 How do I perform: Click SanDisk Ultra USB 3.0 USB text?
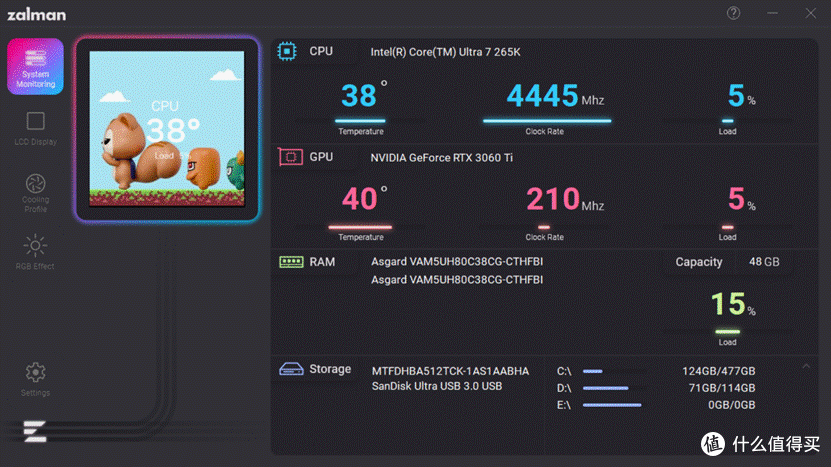pos(437,386)
